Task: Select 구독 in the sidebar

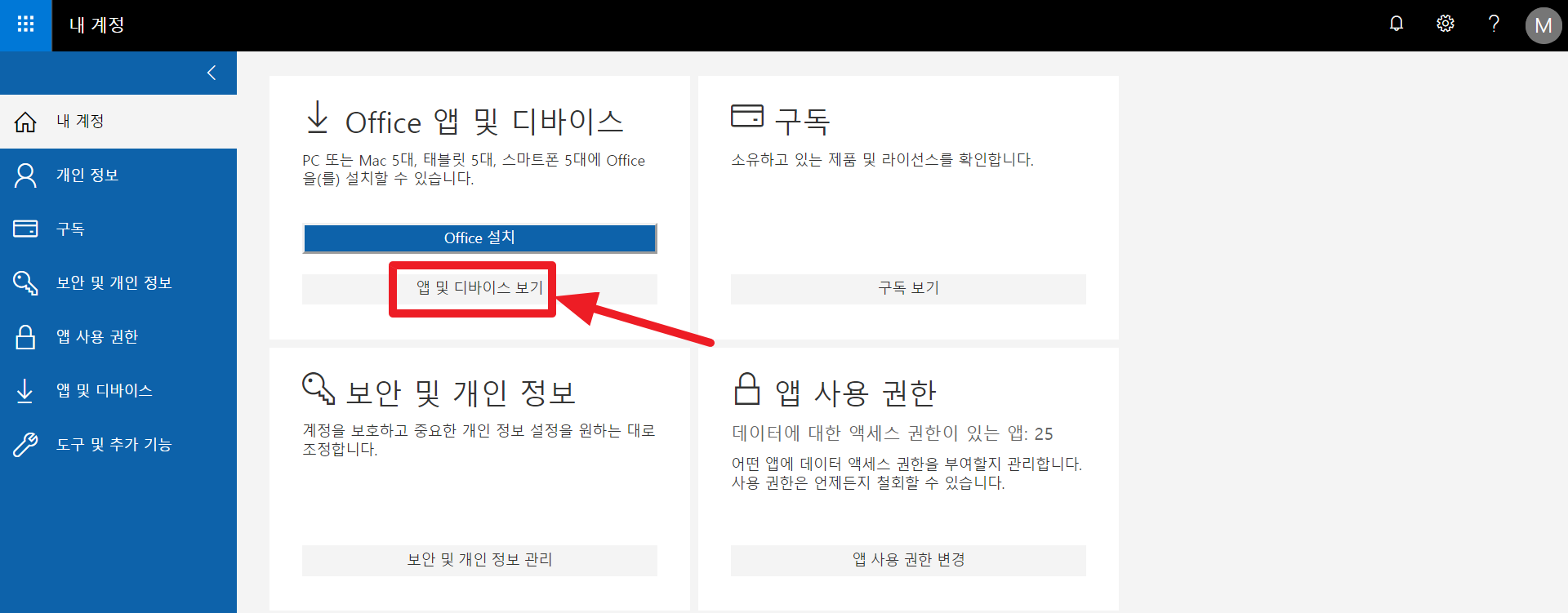Action: click(x=118, y=229)
